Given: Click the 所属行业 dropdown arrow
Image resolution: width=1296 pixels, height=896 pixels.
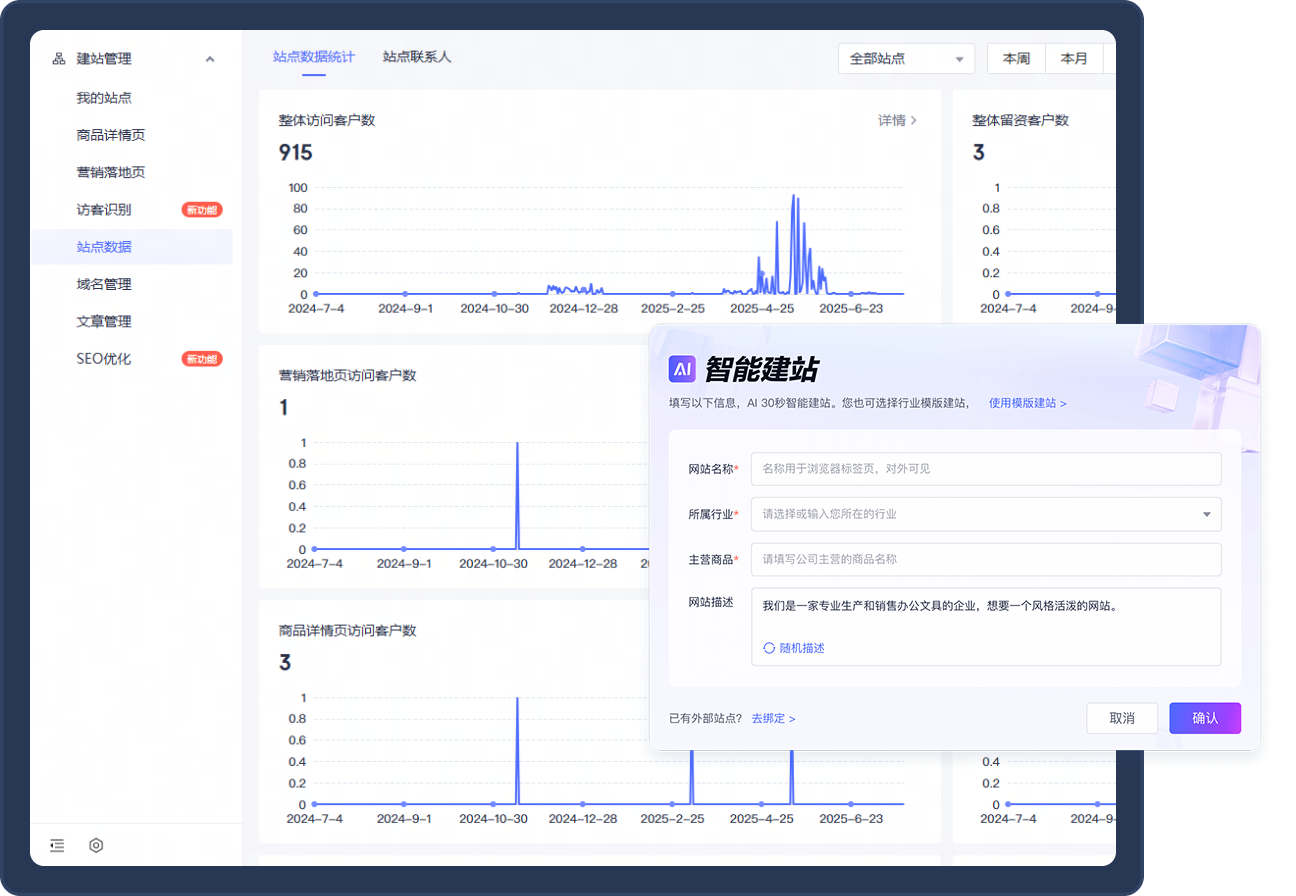Looking at the screenshot, I should 1207,515.
